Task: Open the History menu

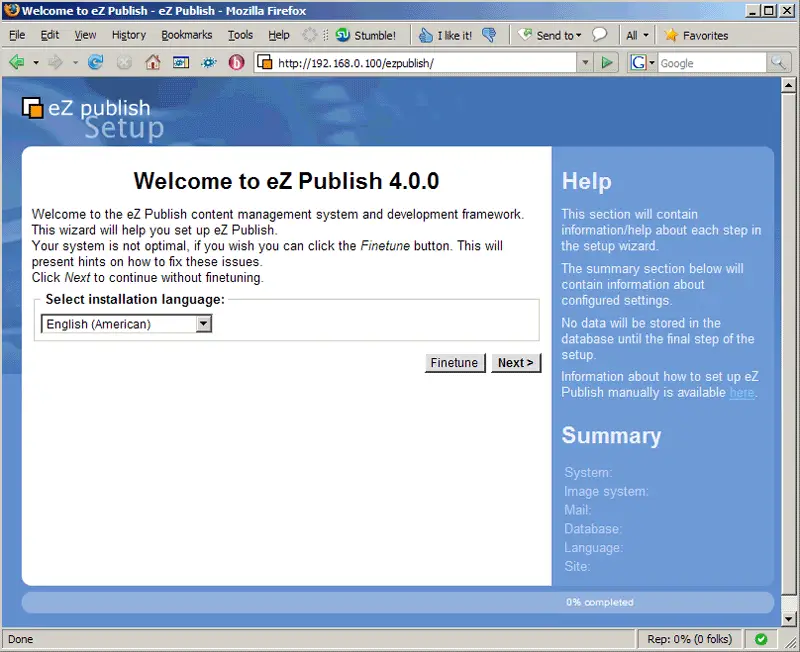Action: coord(129,35)
